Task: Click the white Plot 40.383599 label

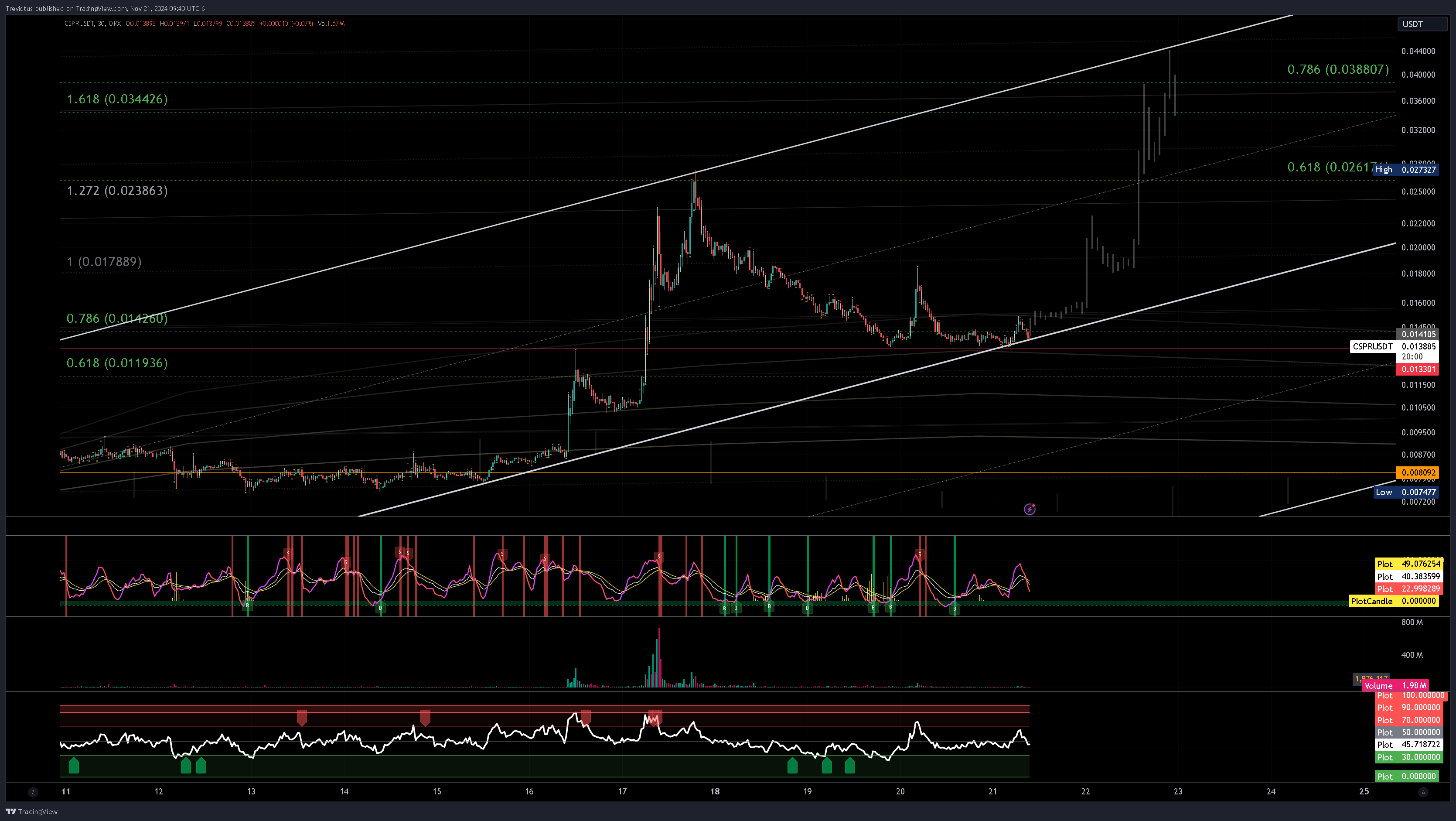Action: pos(1408,576)
